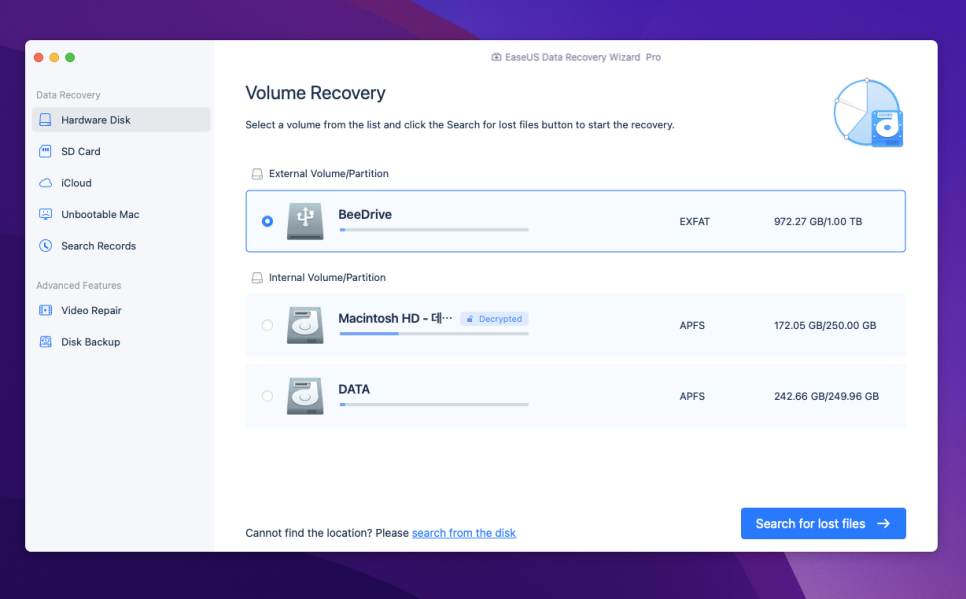Open the Hardware Disk sidebar item
This screenshot has width=966, height=599.
pyautogui.click(x=121, y=120)
